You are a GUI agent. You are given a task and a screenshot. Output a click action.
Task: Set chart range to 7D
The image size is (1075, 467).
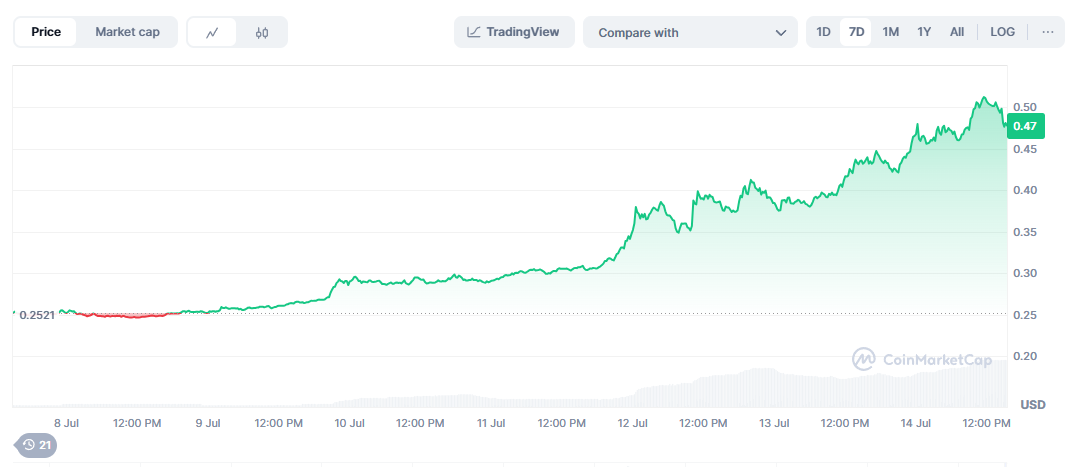click(x=856, y=32)
